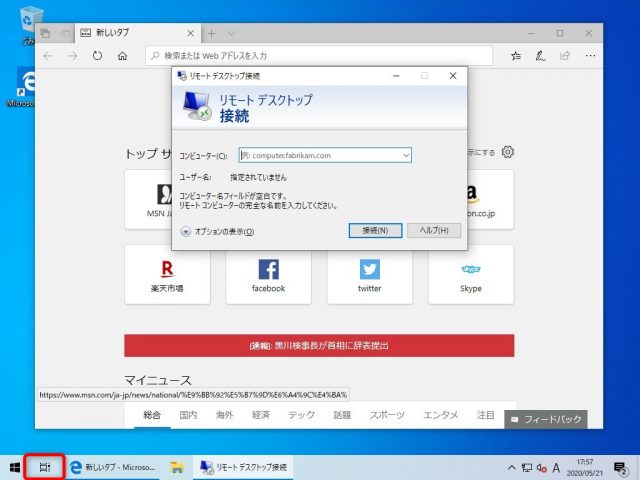Select the 国内 news tab
Screen dimensions: 640x480
click(188, 415)
